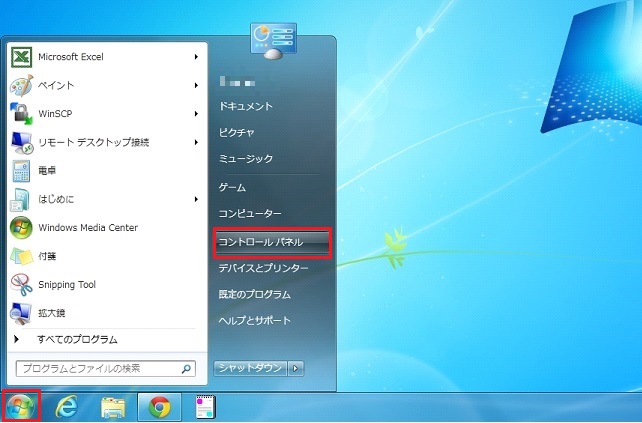Expand WinSCP recent items arrow
Viewport: 642px width, 423px height.
(197, 114)
